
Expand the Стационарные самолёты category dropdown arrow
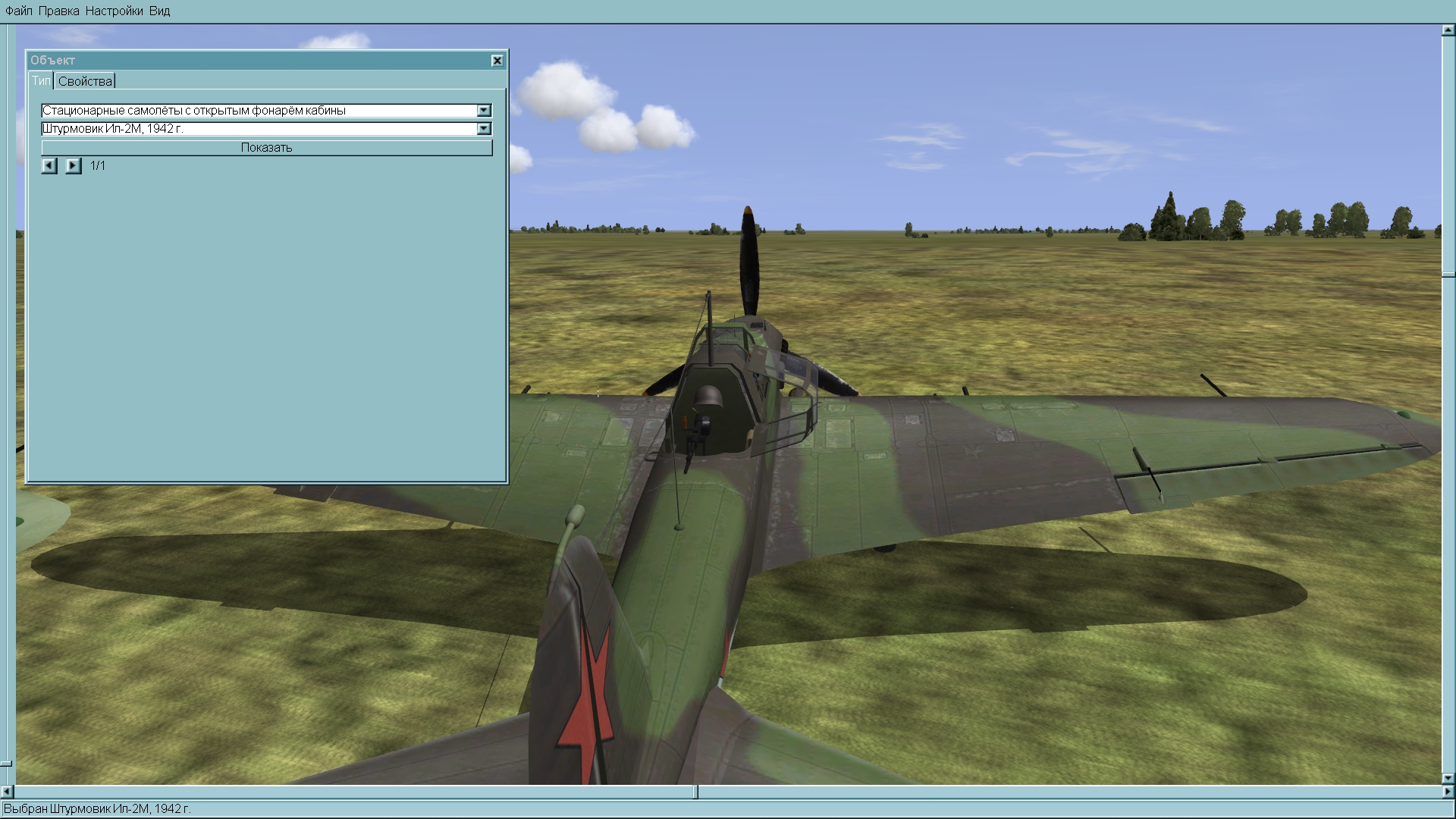click(x=484, y=111)
